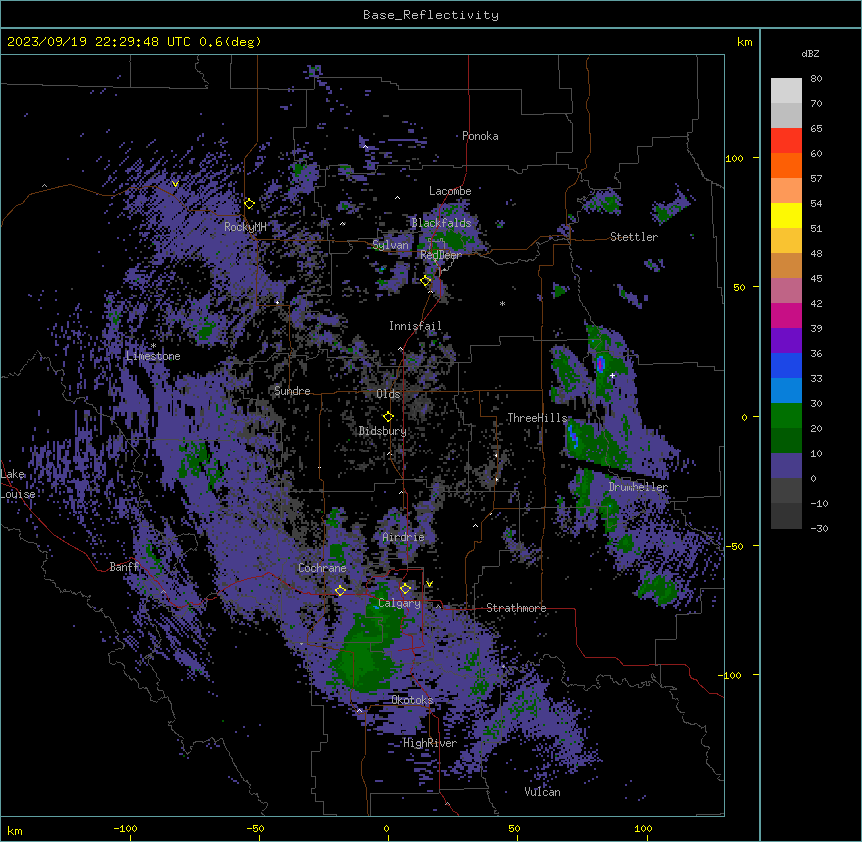Click the magenta 39-42 dBZ legend swatch
The height and width of the screenshot is (842, 862).
[786, 315]
